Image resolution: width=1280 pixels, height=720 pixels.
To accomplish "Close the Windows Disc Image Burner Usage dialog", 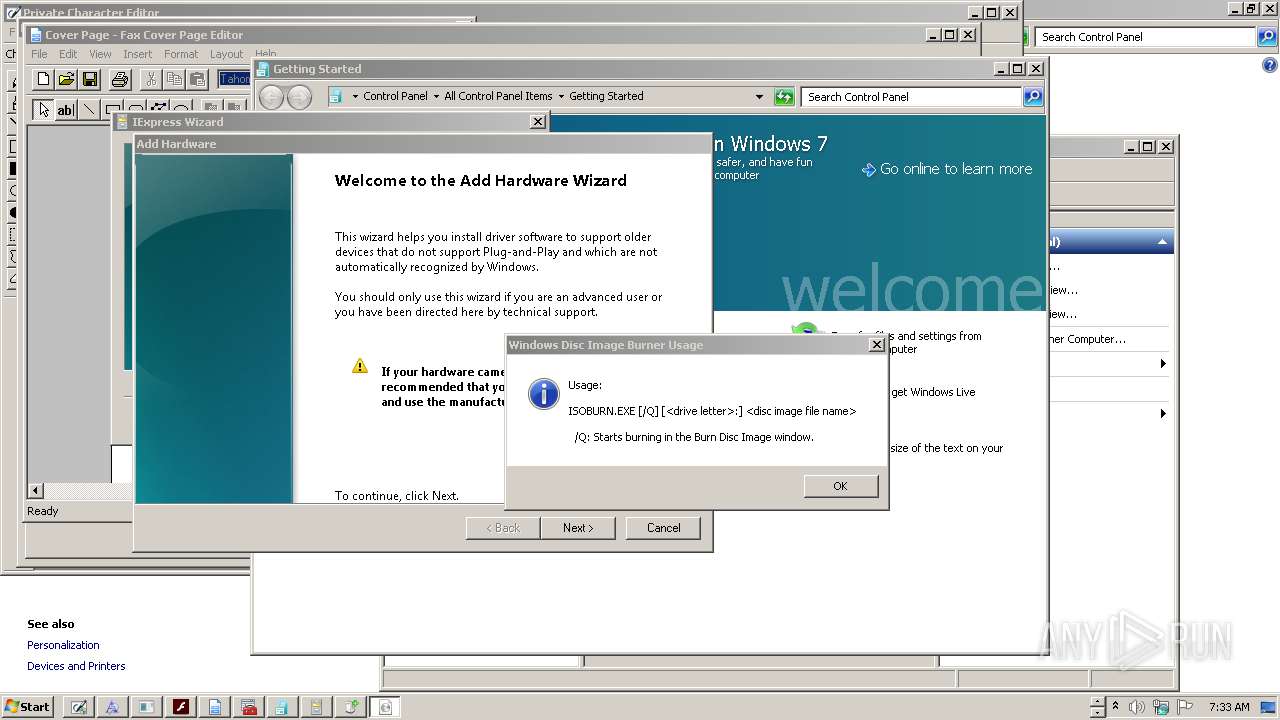I will 876,345.
